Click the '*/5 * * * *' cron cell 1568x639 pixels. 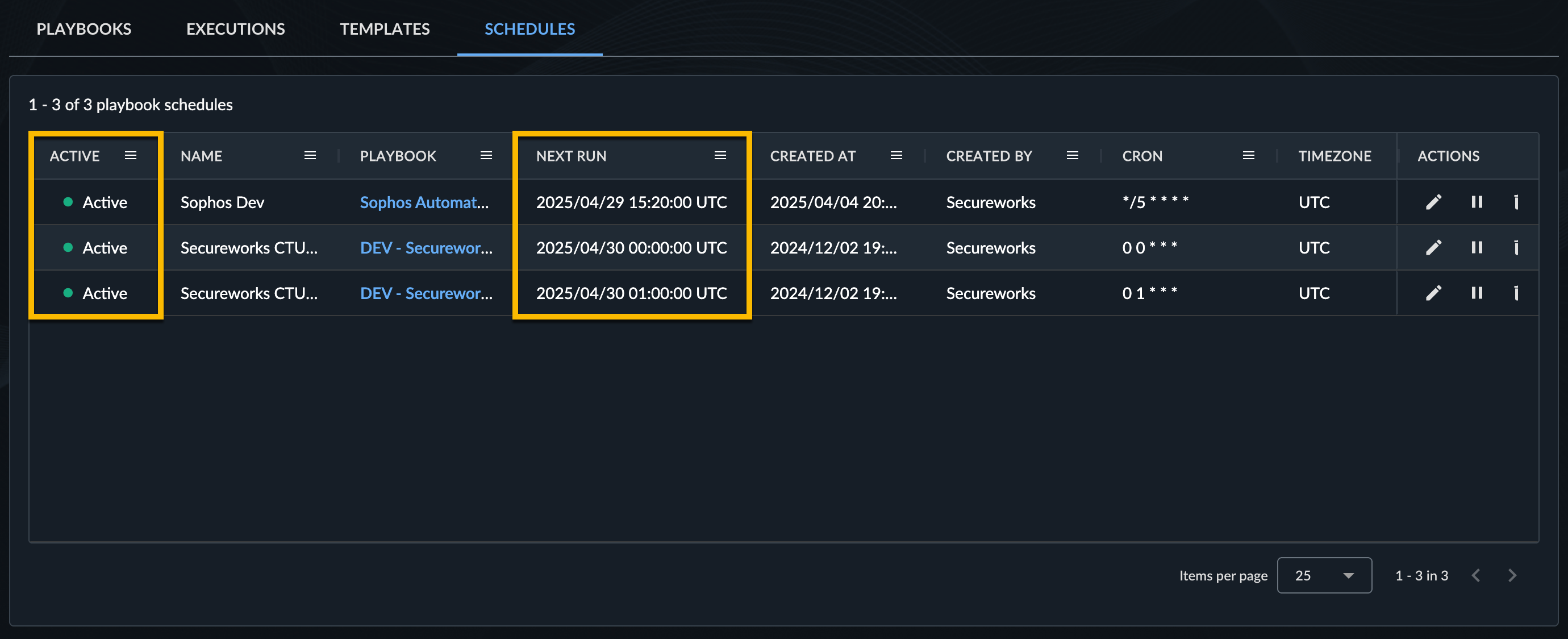click(1156, 202)
